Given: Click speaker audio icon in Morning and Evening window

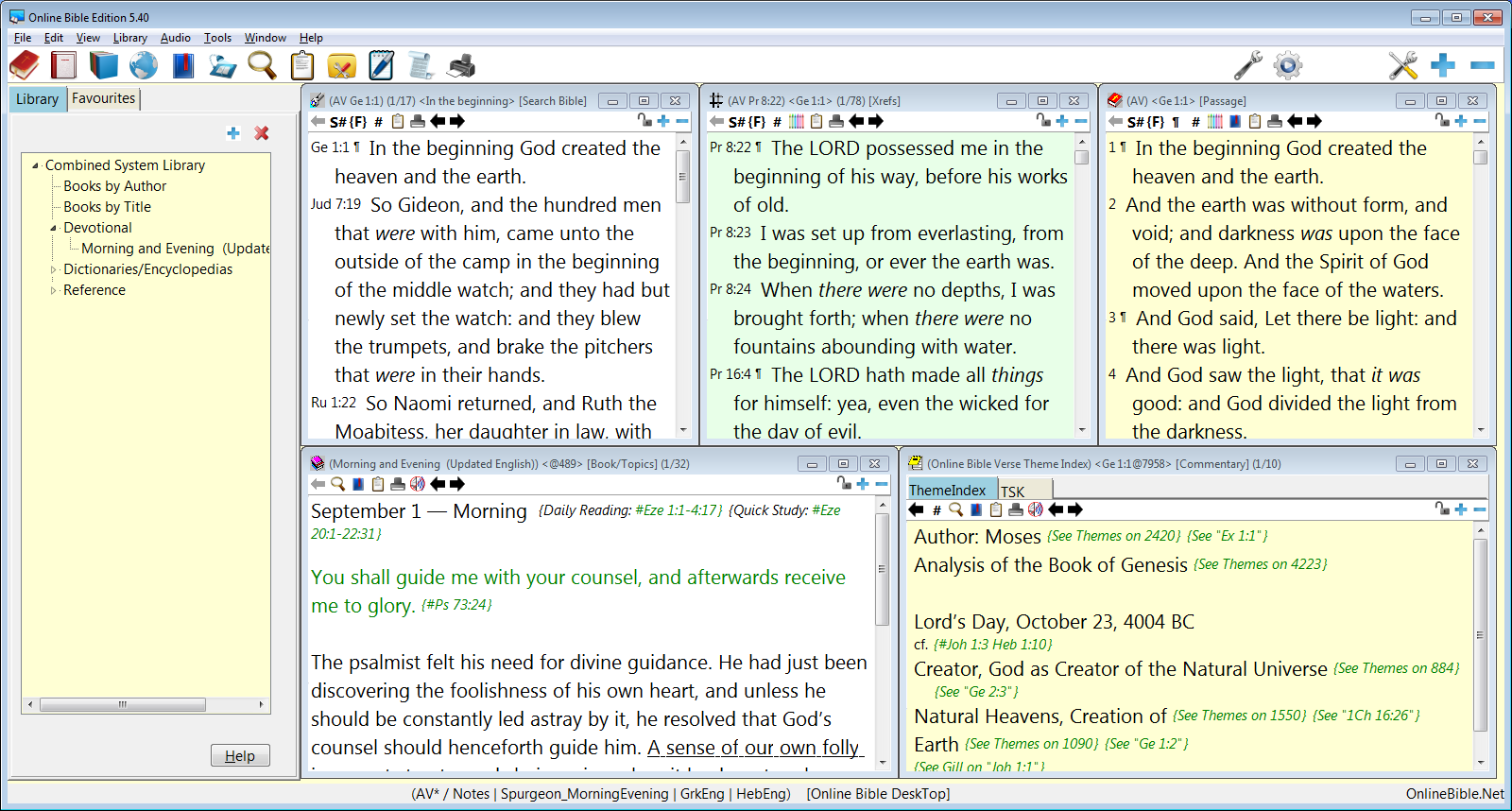Looking at the screenshot, I should (x=417, y=484).
